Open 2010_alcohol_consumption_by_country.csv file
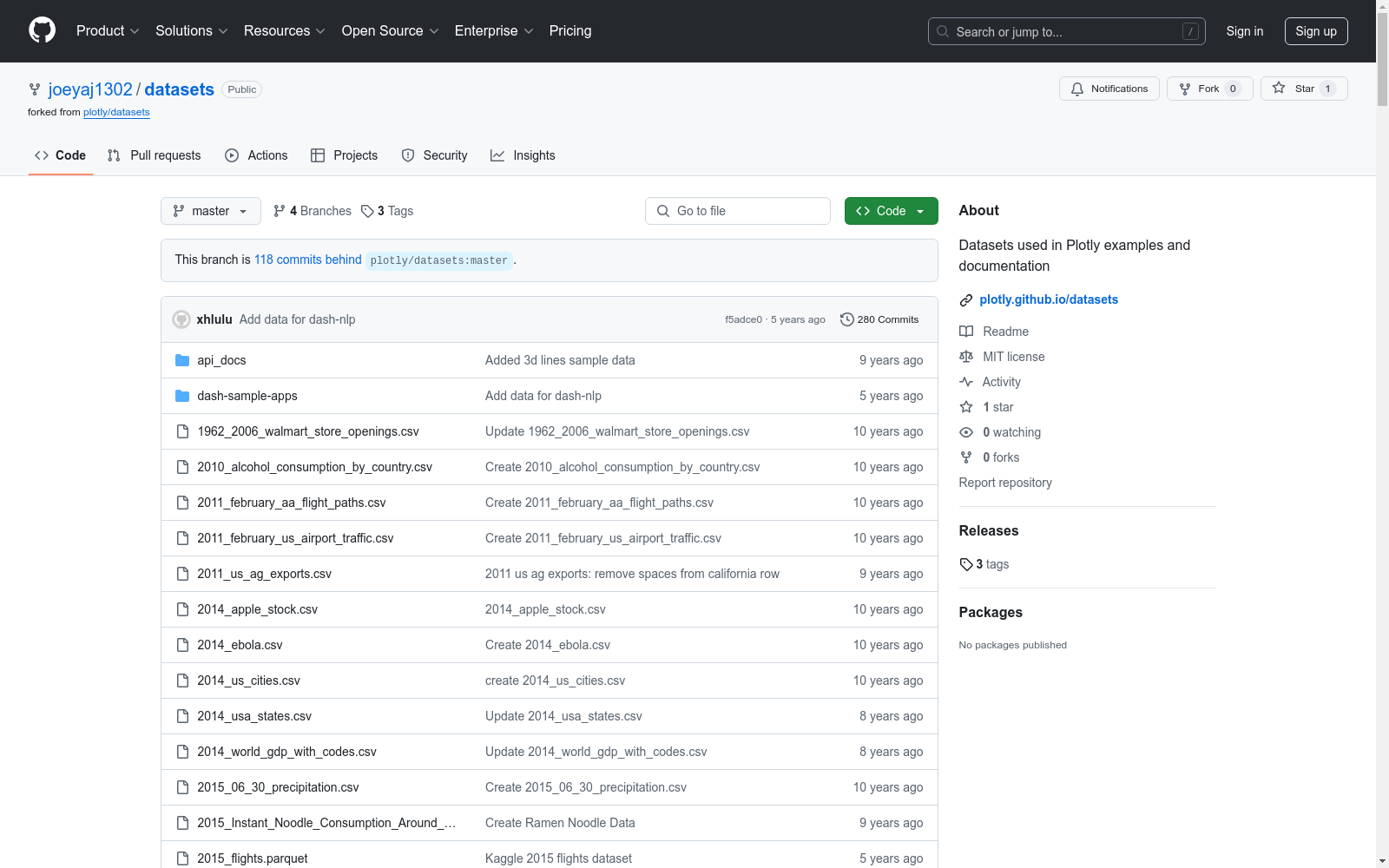The image size is (1389, 868). tap(314, 467)
